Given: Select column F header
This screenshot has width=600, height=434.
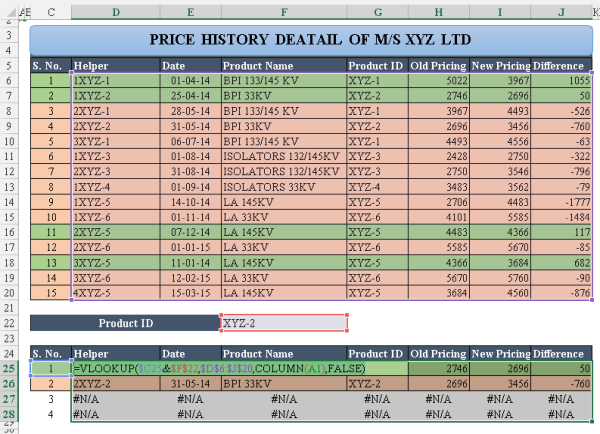Looking at the screenshot, I should click(283, 12).
